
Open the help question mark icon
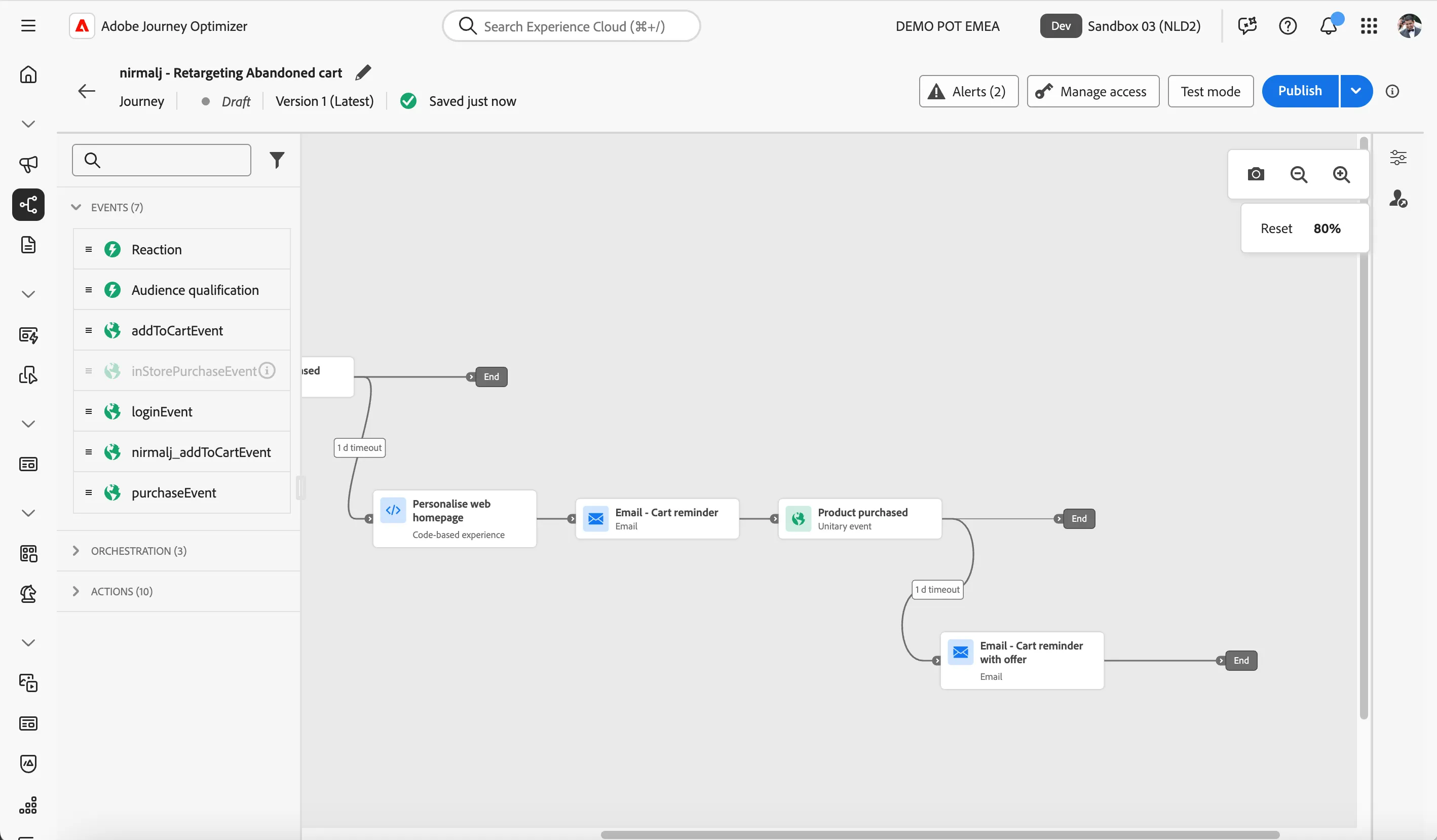click(1288, 26)
